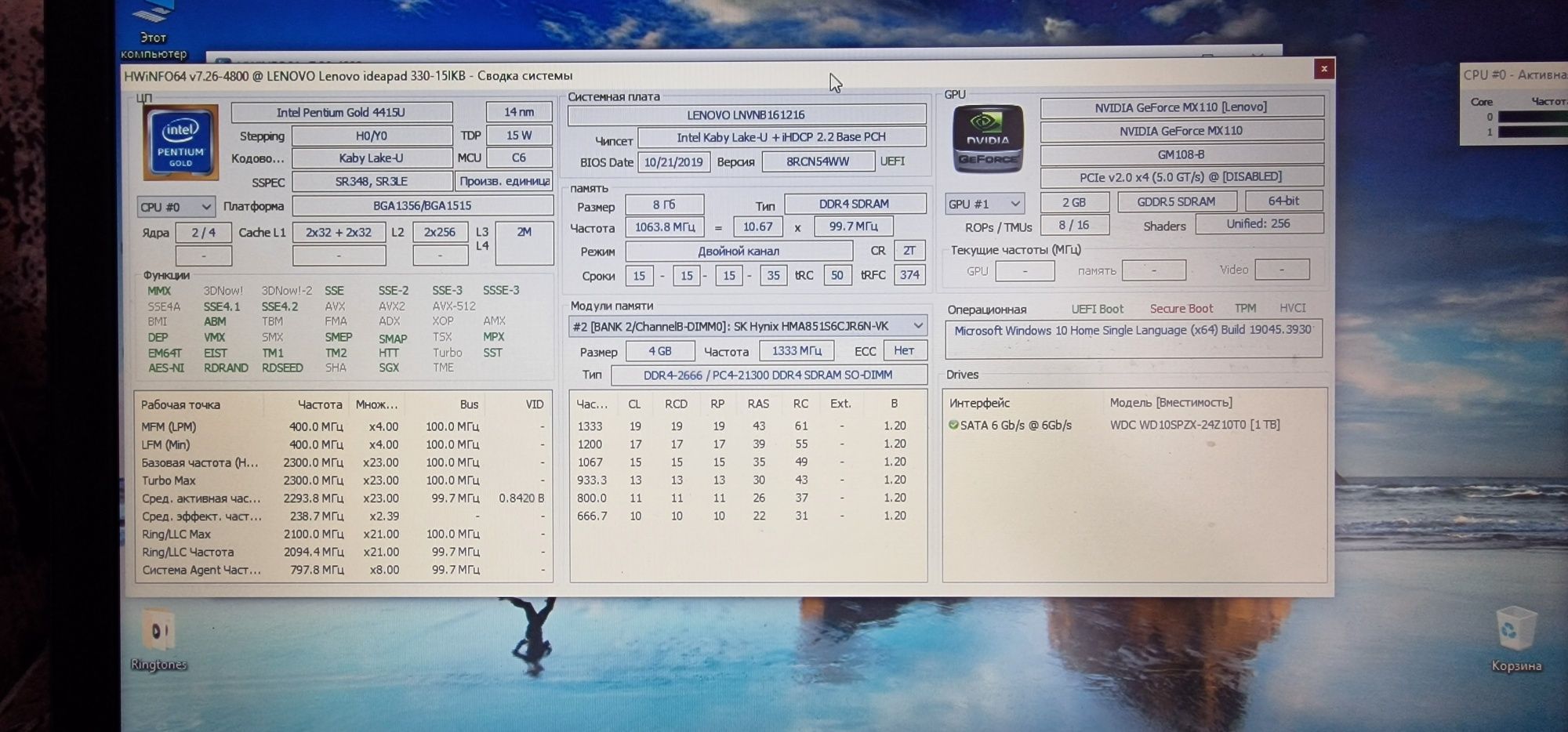This screenshot has width=1568, height=732.
Task: Click the 1063.8 МГц memory frequency value
Action: click(665, 227)
